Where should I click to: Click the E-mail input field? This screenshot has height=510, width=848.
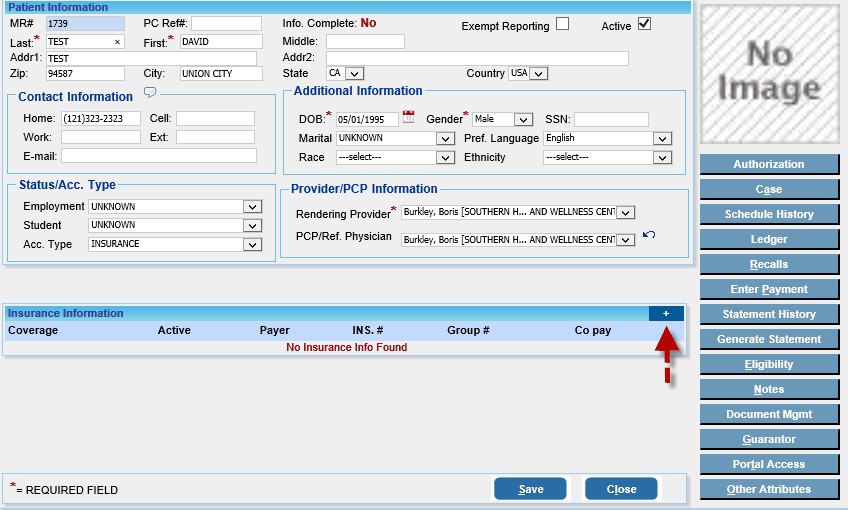tap(158, 156)
